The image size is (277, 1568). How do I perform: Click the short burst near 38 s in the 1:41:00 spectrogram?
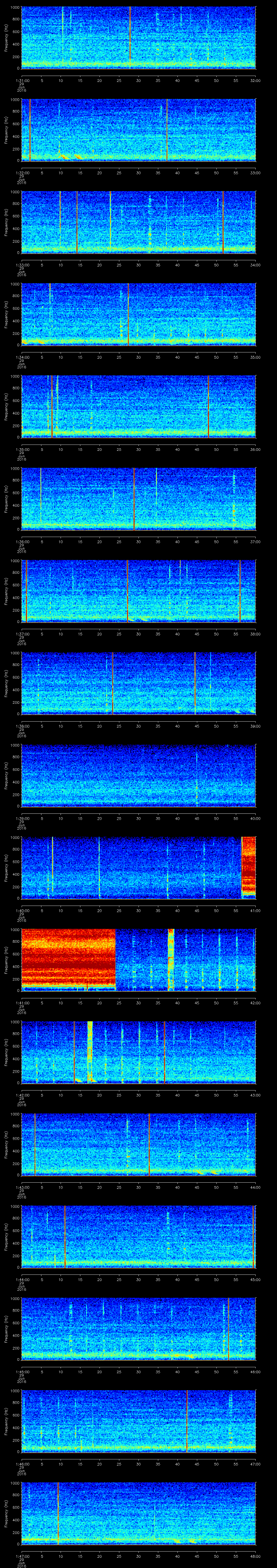coord(171,960)
